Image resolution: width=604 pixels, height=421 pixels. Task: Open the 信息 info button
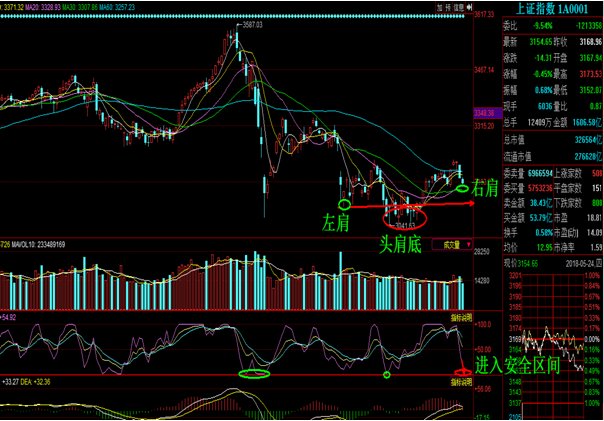[x=458, y=7]
